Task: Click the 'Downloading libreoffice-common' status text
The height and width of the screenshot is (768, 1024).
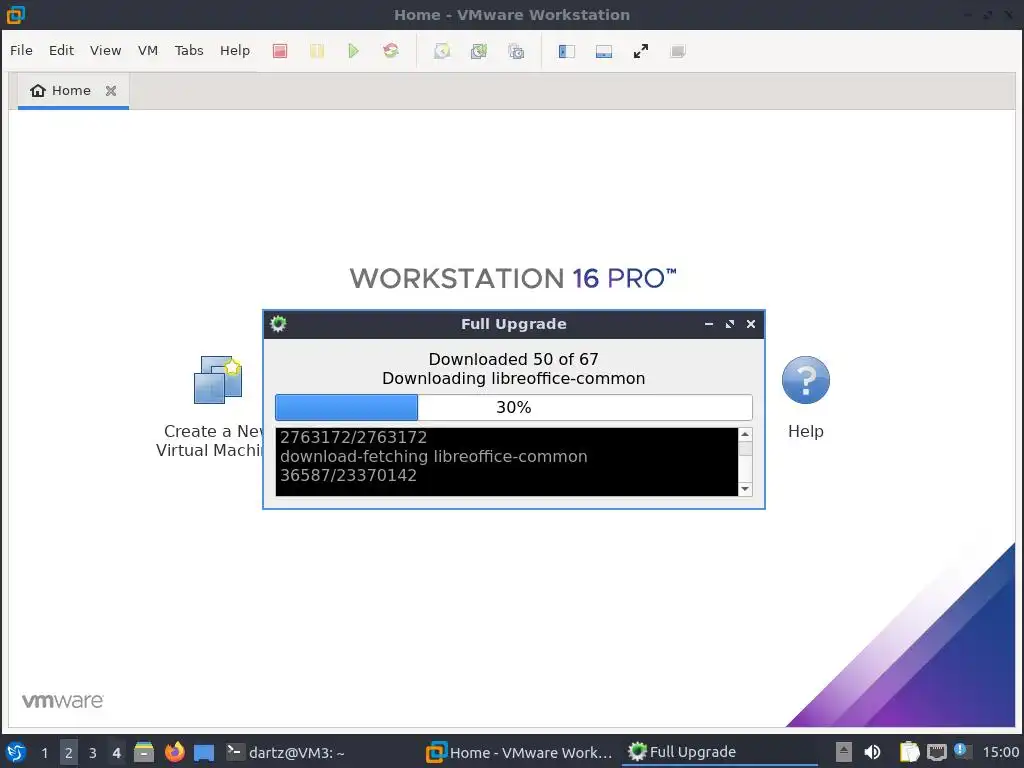Action: point(513,379)
